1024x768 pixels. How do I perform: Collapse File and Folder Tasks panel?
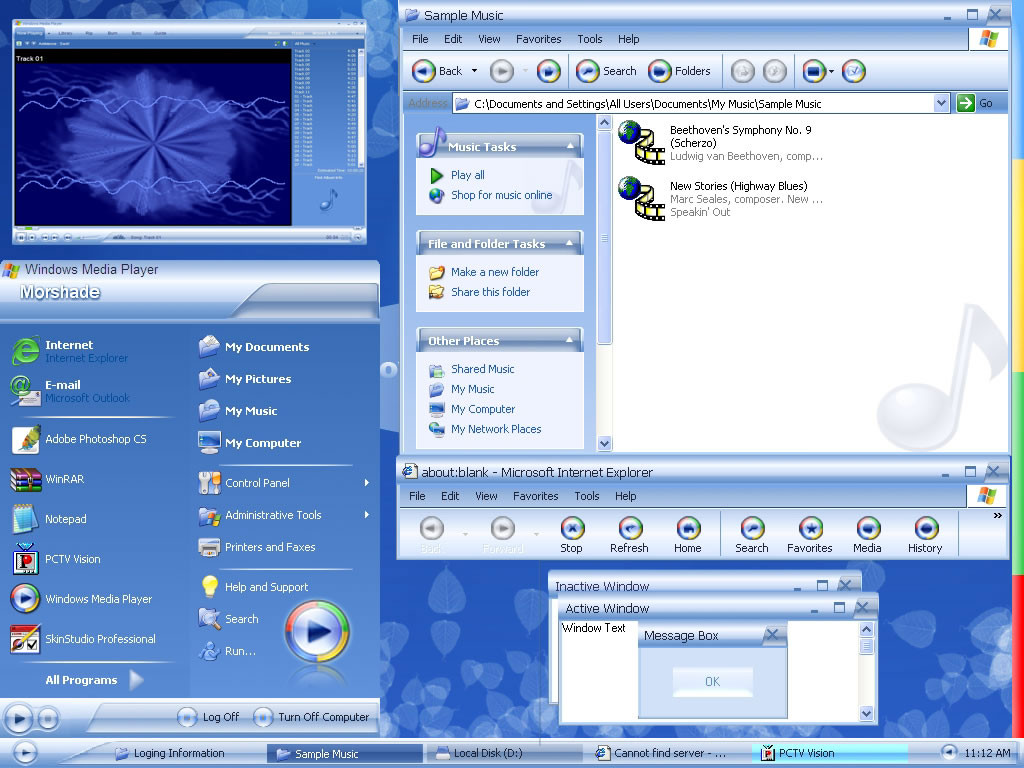click(x=570, y=243)
